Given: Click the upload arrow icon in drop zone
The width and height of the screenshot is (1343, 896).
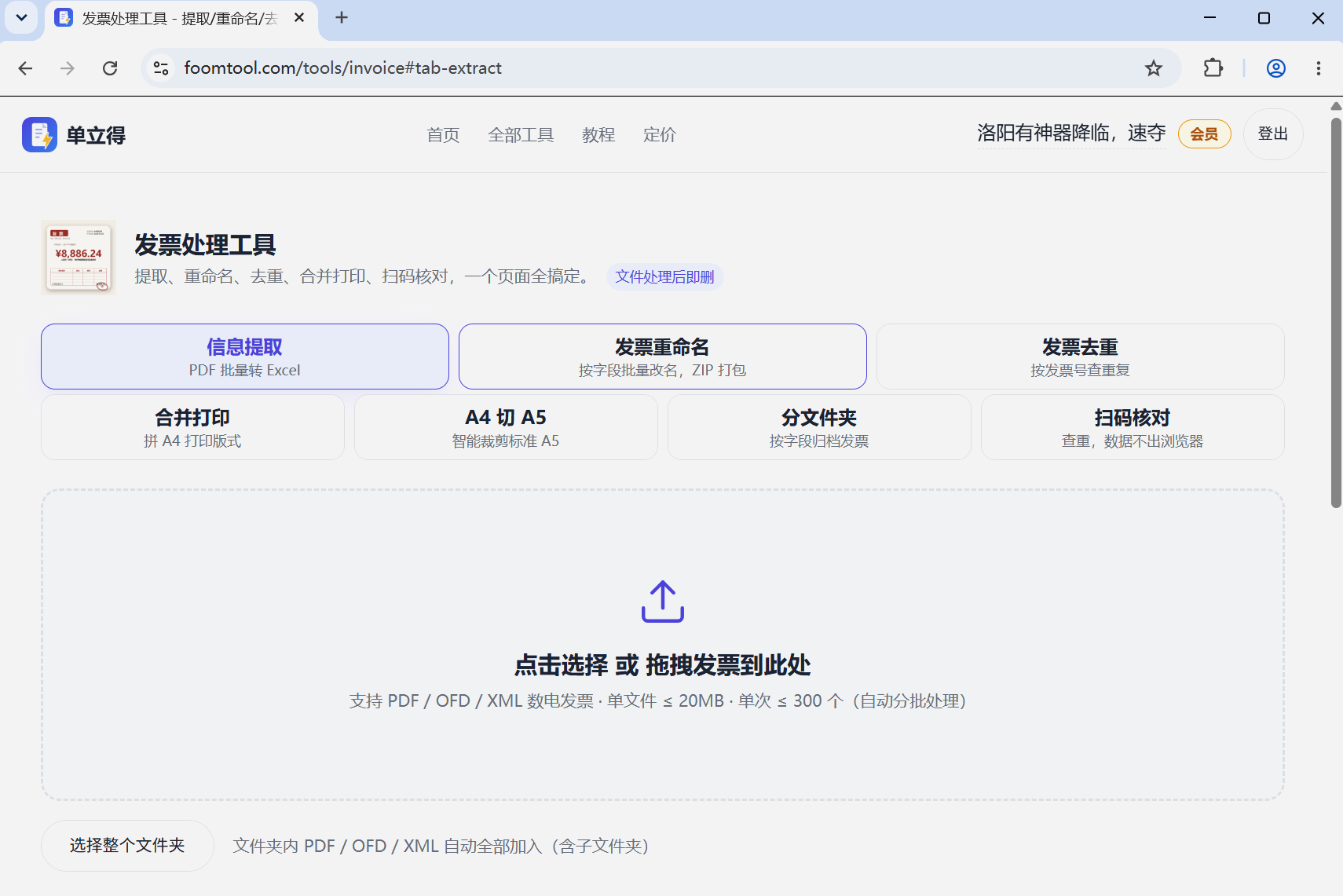Looking at the screenshot, I should pos(663,602).
